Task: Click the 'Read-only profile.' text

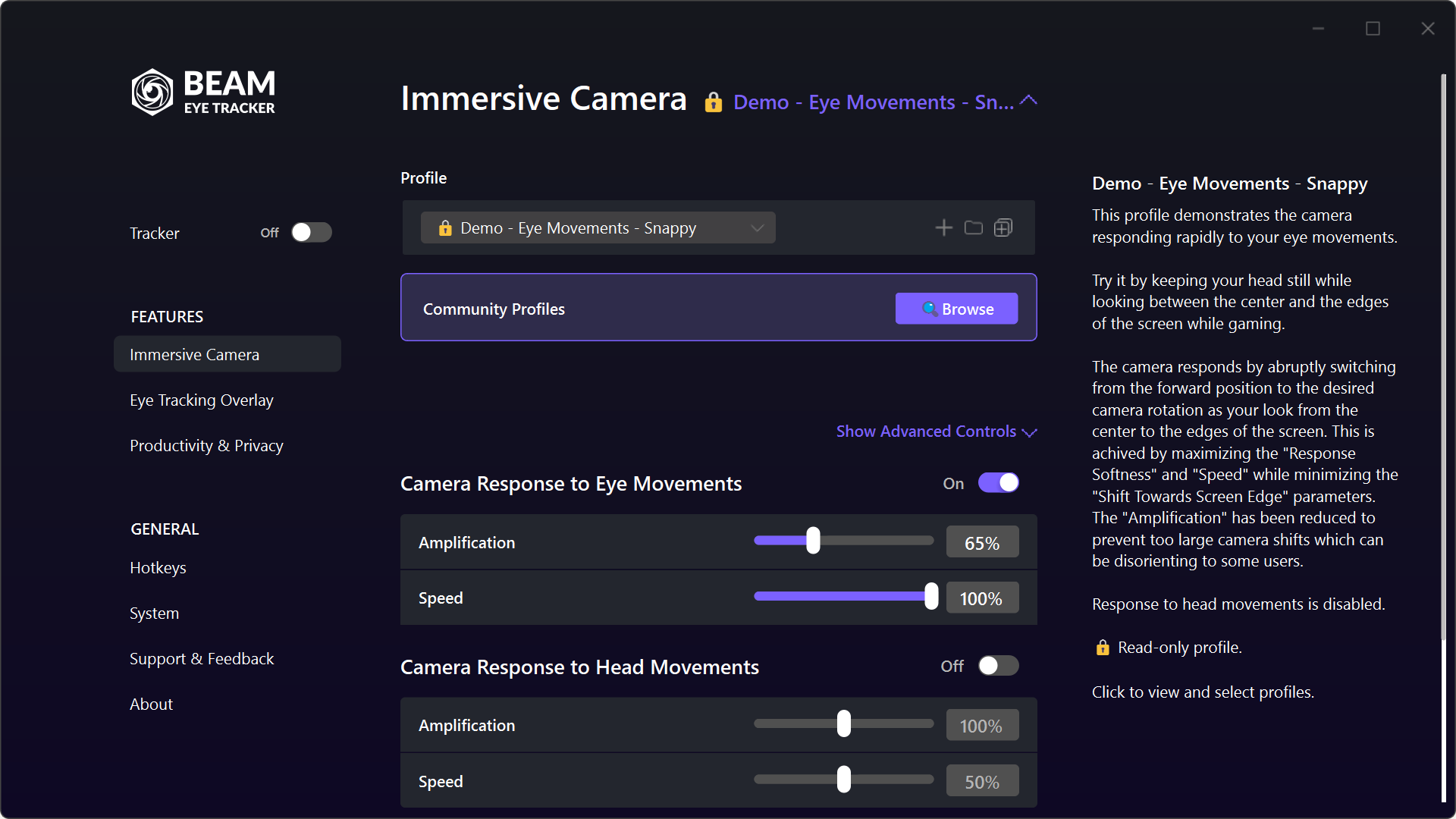Action: 1179,648
